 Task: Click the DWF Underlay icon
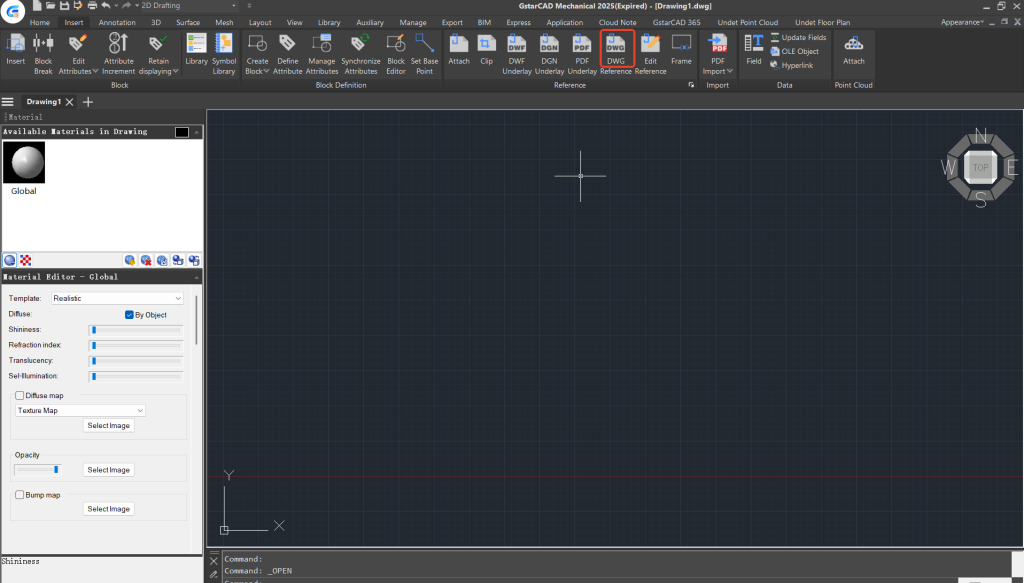[x=517, y=54]
